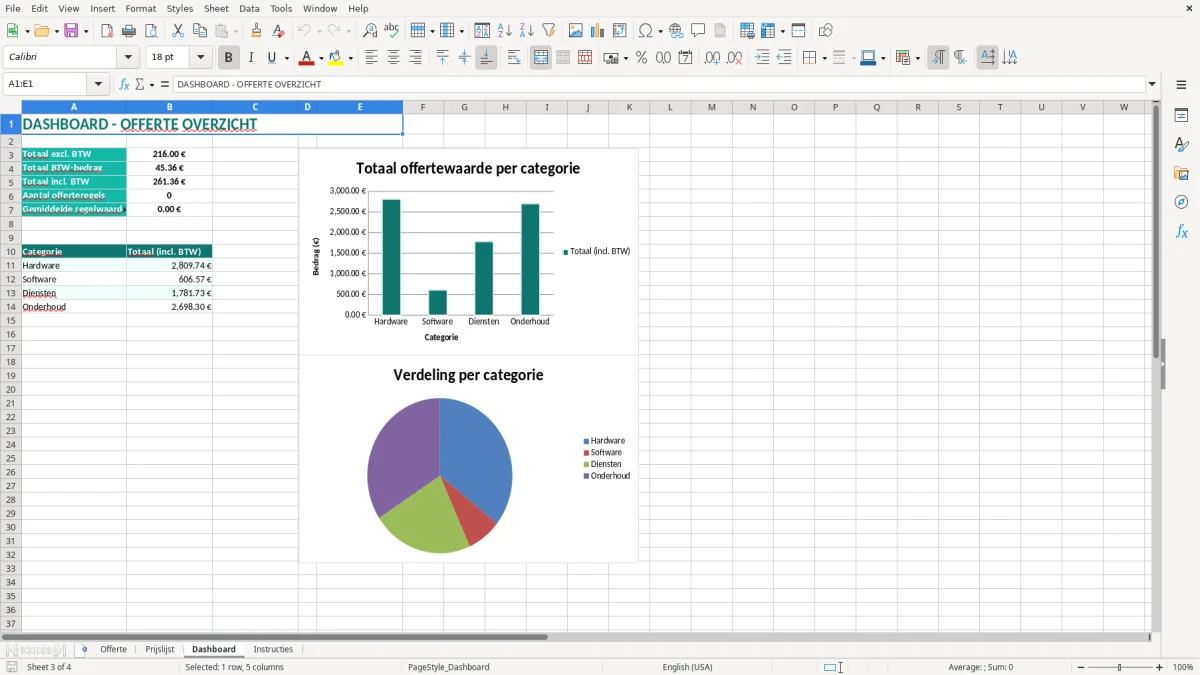
Task: Expand the formula bar arrow
Action: point(1152,85)
